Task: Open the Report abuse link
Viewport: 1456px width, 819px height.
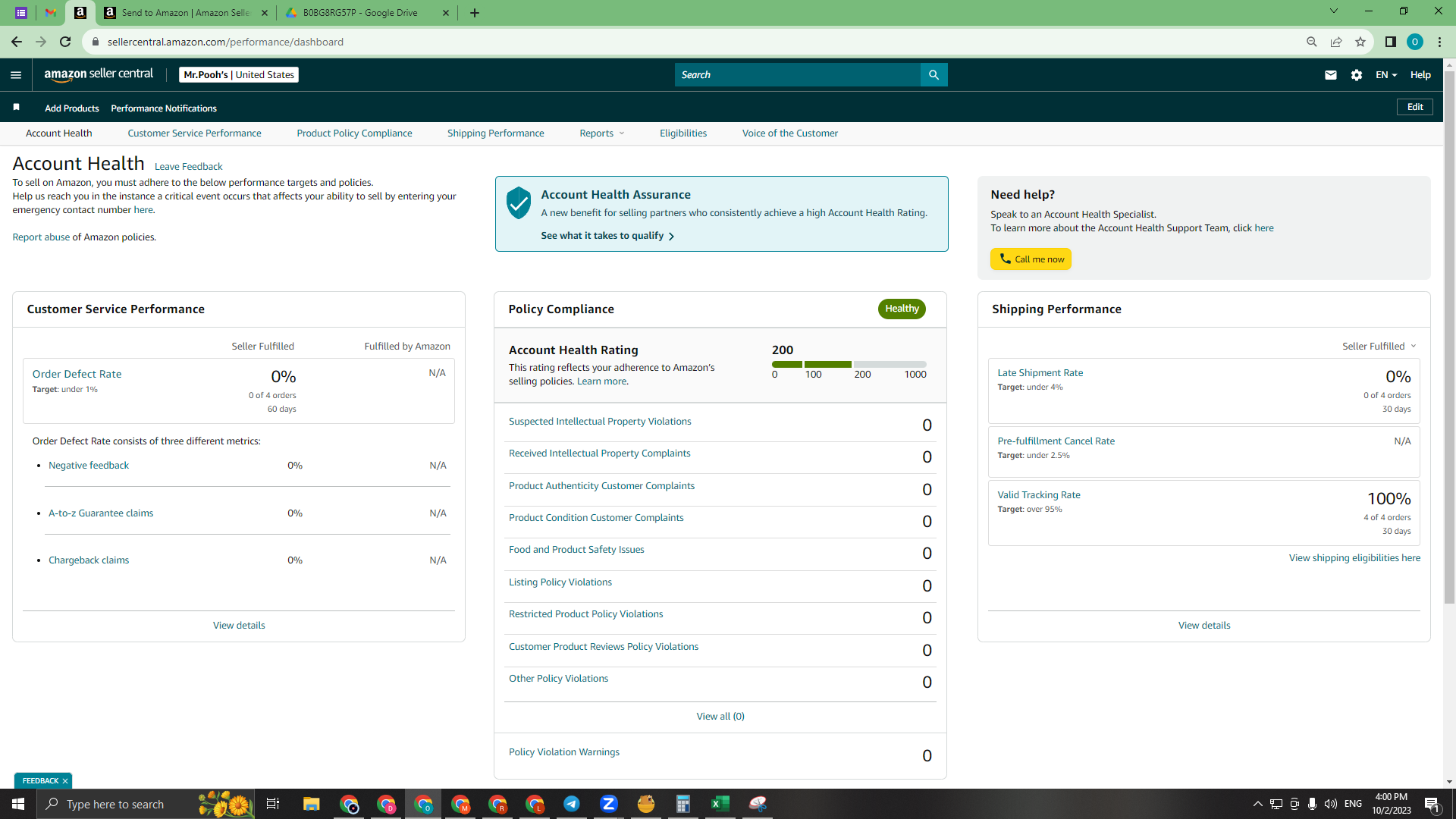Action: pyautogui.click(x=41, y=237)
